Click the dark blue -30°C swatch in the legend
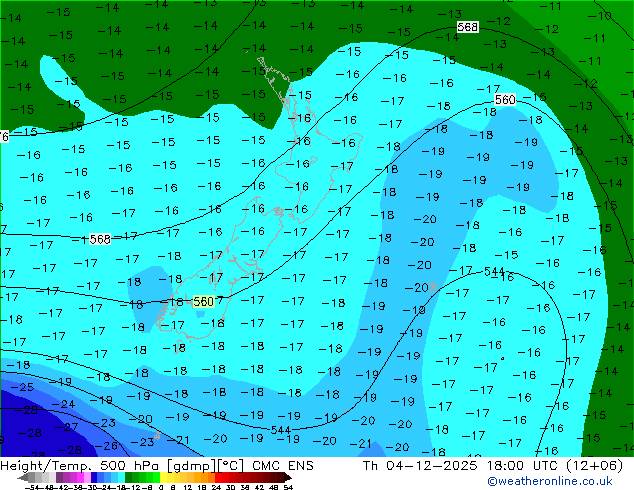This screenshot has width=634, height=490. [x=94, y=478]
